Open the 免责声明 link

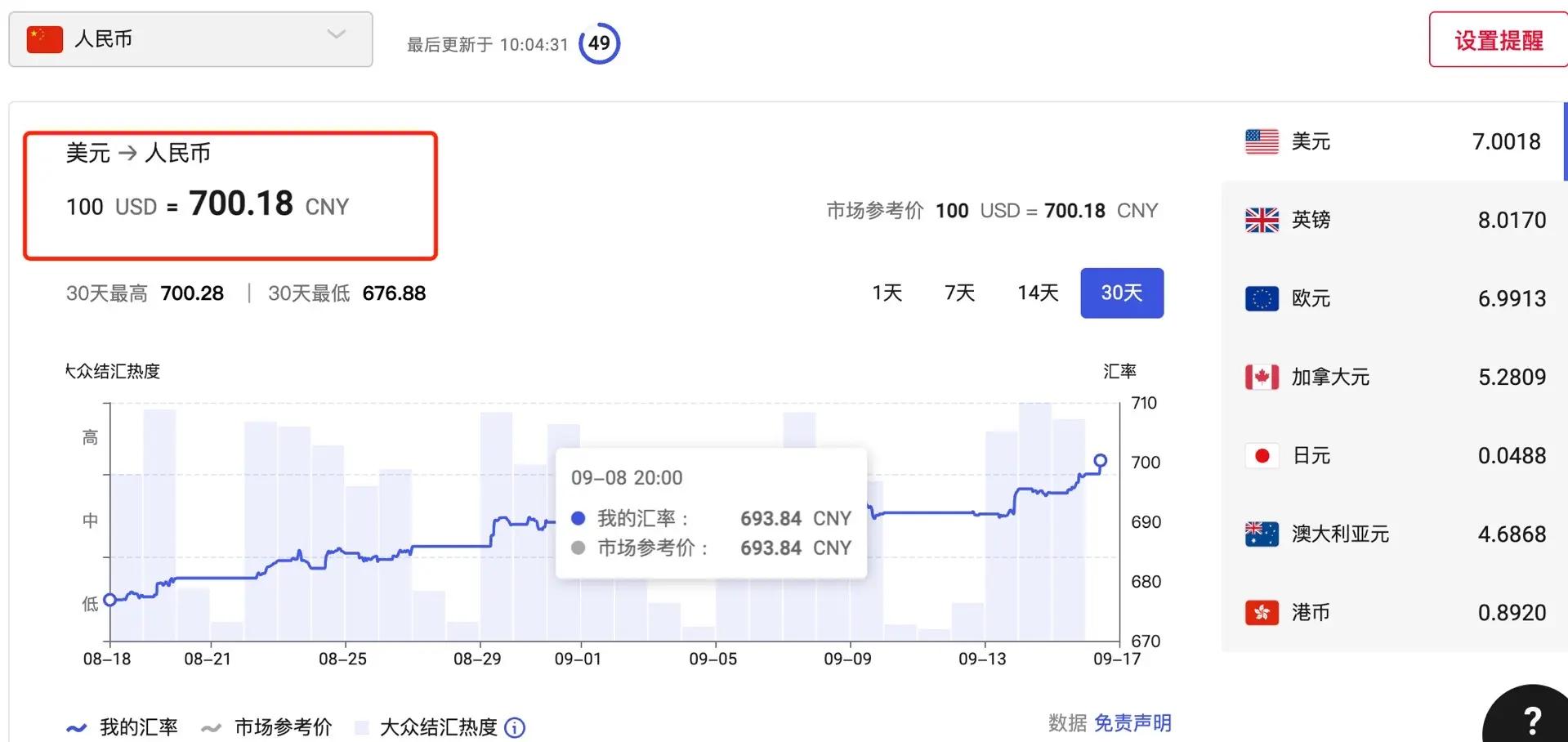[x=1132, y=722]
